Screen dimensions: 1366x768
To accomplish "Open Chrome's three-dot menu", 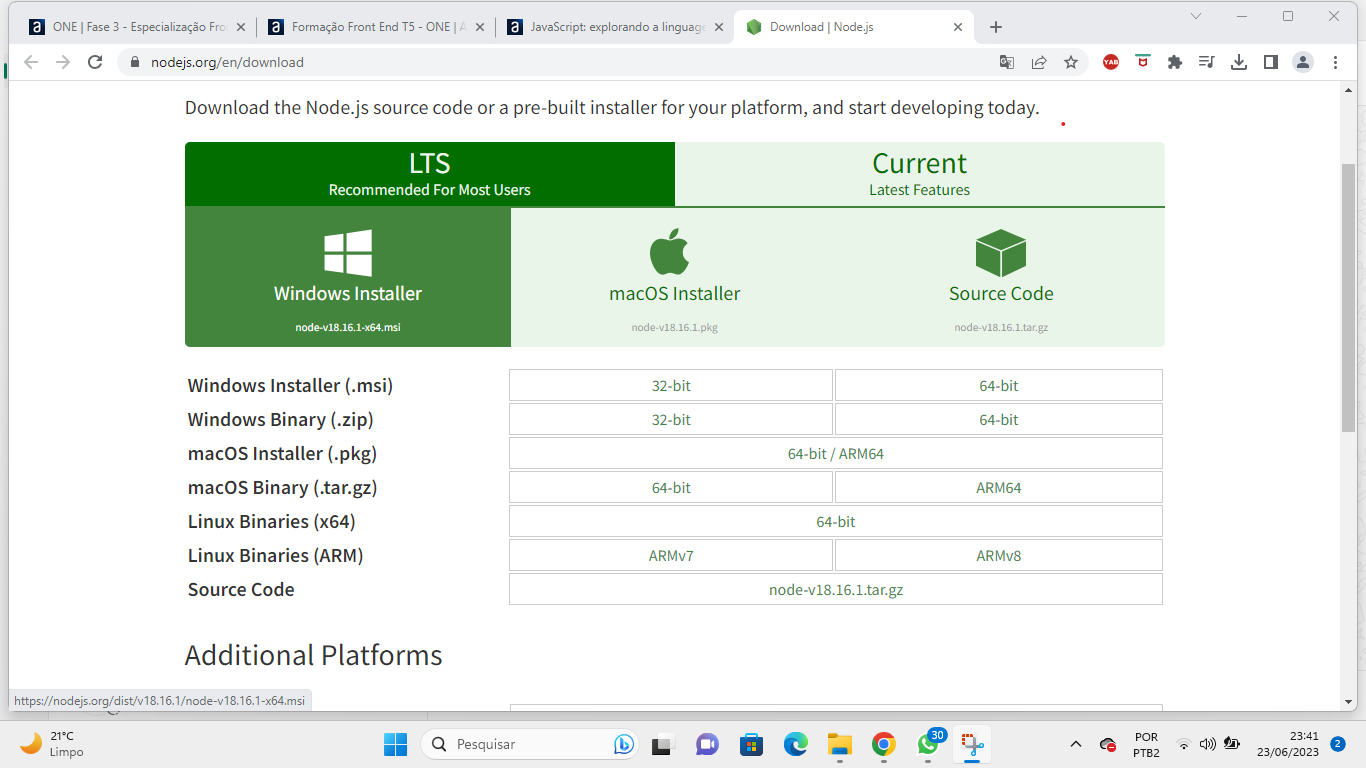I will point(1335,62).
